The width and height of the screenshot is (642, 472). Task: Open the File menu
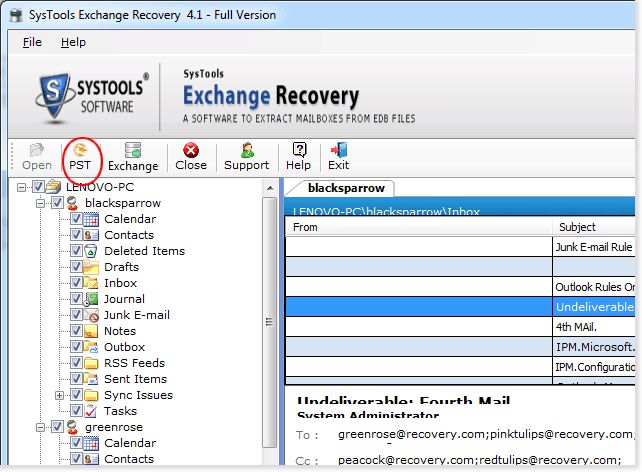tap(32, 42)
